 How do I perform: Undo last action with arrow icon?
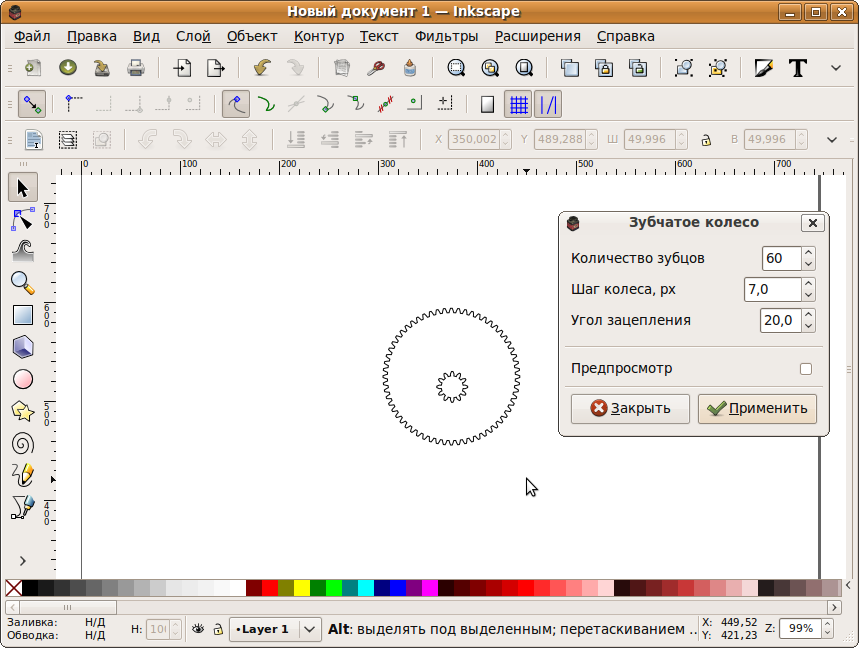[262, 68]
